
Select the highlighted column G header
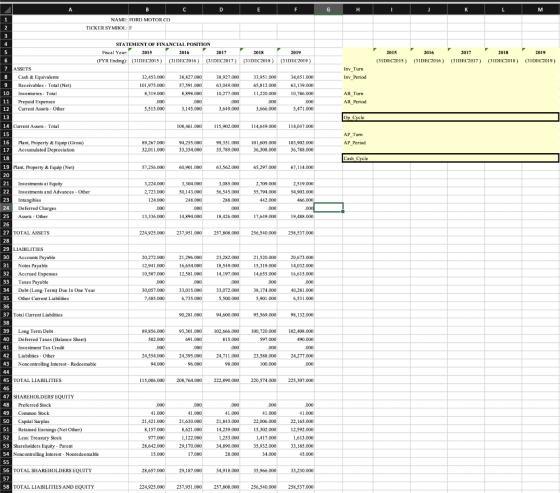(x=328, y=9)
